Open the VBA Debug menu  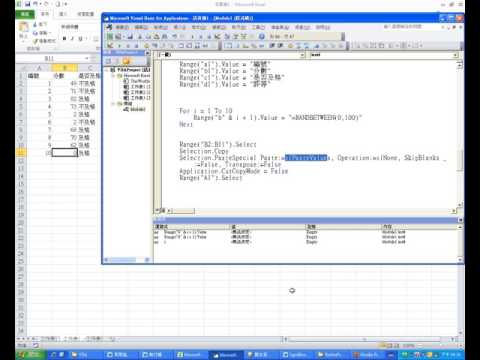pyautogui.click(x=219, y=27)
